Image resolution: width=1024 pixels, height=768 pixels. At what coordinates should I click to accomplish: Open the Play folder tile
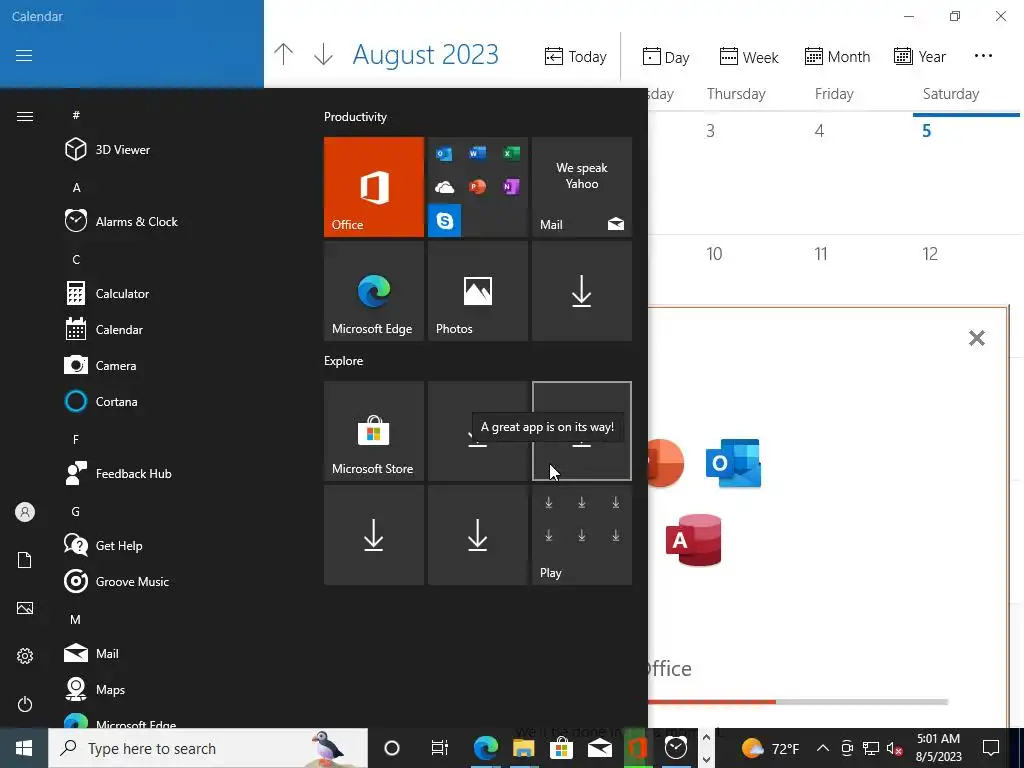pyautogui.click(x=582, y=535)
